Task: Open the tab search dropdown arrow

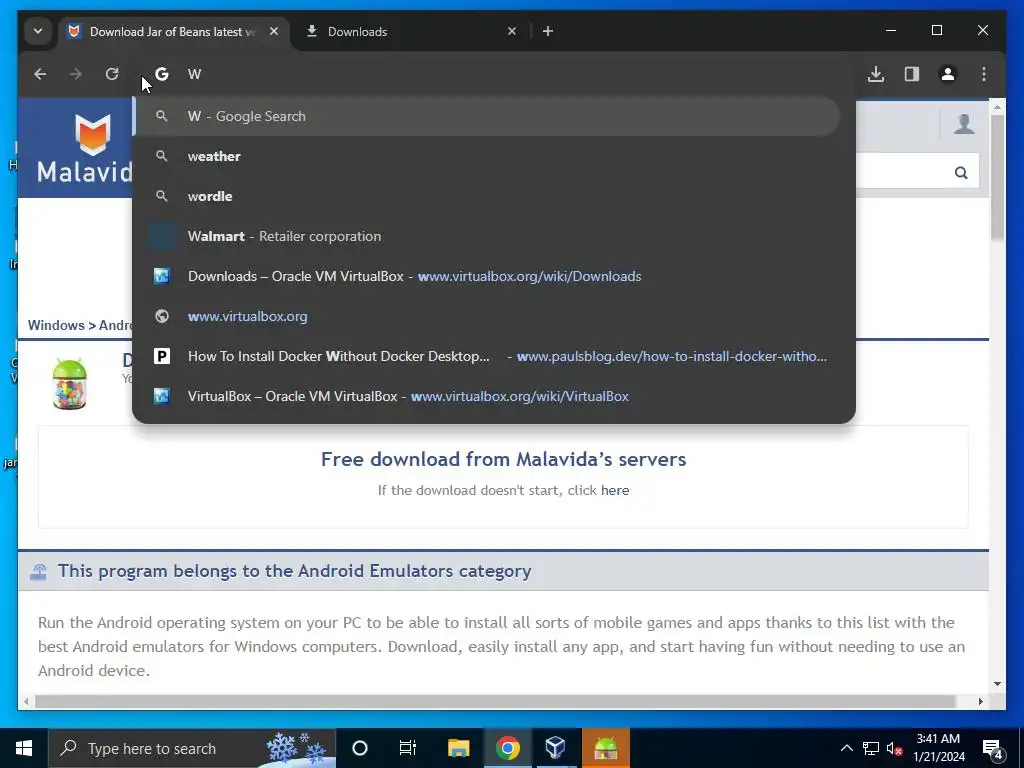Action: [x=38, y=31]
